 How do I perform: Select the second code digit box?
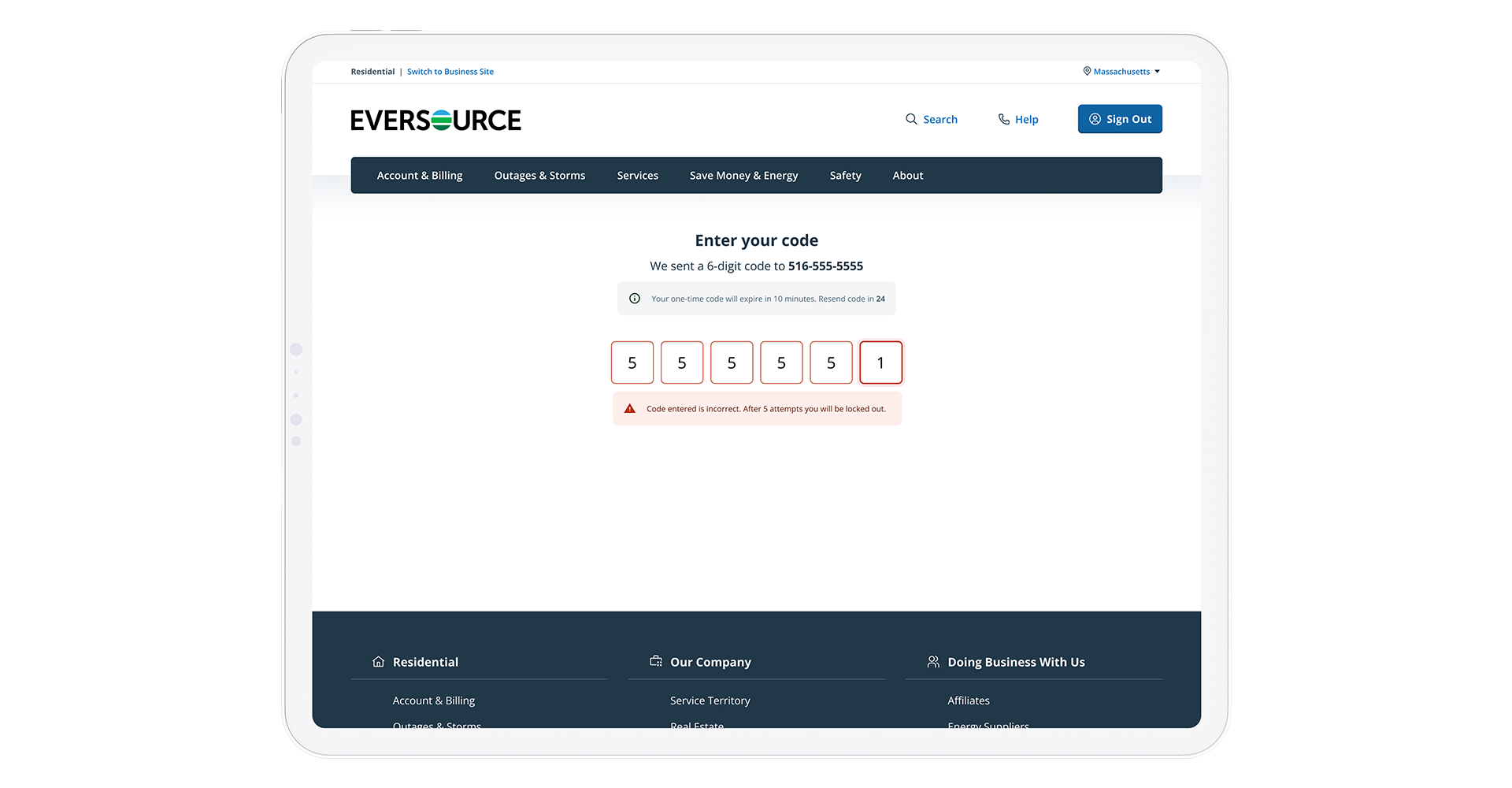tap(682, 362)
